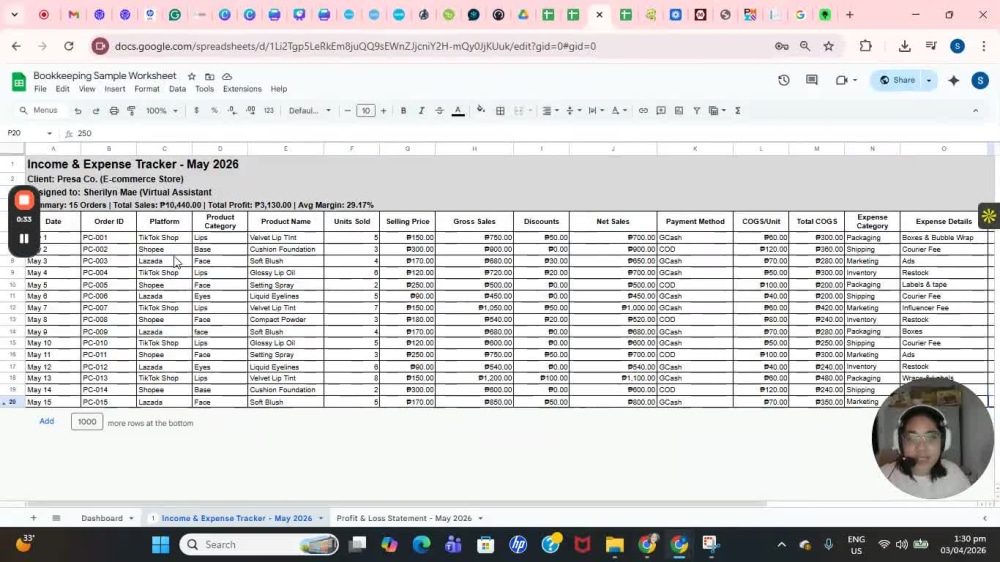Star the Bookkeeping Sample Worksheet document

pos(191,77)
